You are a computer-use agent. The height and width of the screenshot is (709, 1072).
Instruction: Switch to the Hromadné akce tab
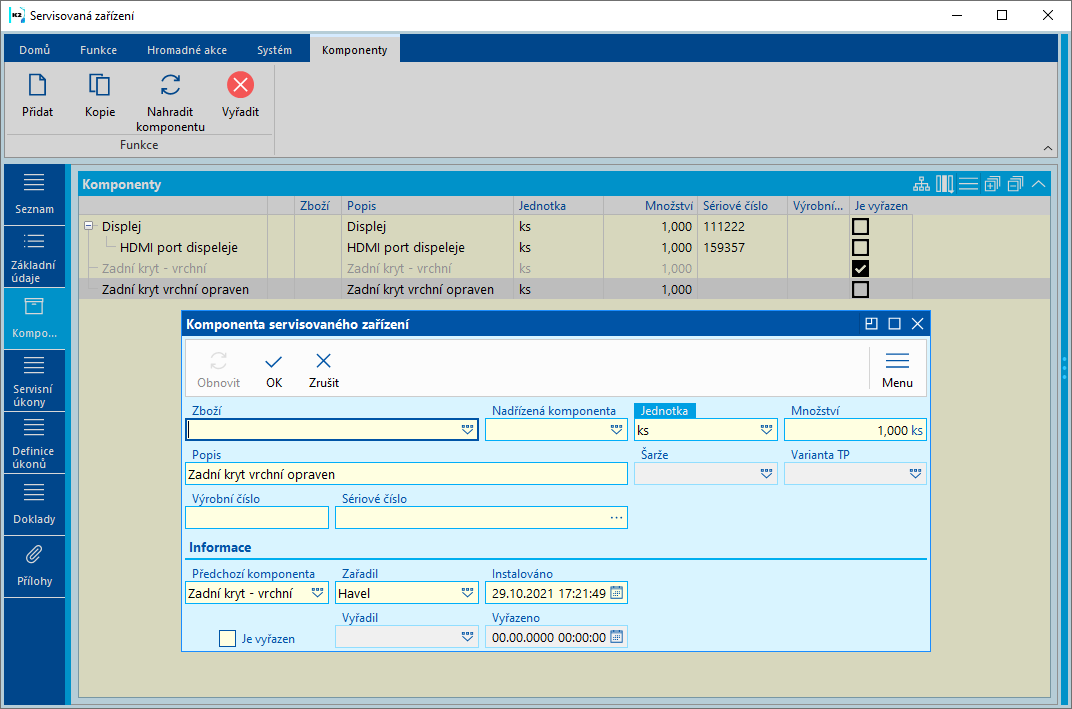[x=186, y=50]
